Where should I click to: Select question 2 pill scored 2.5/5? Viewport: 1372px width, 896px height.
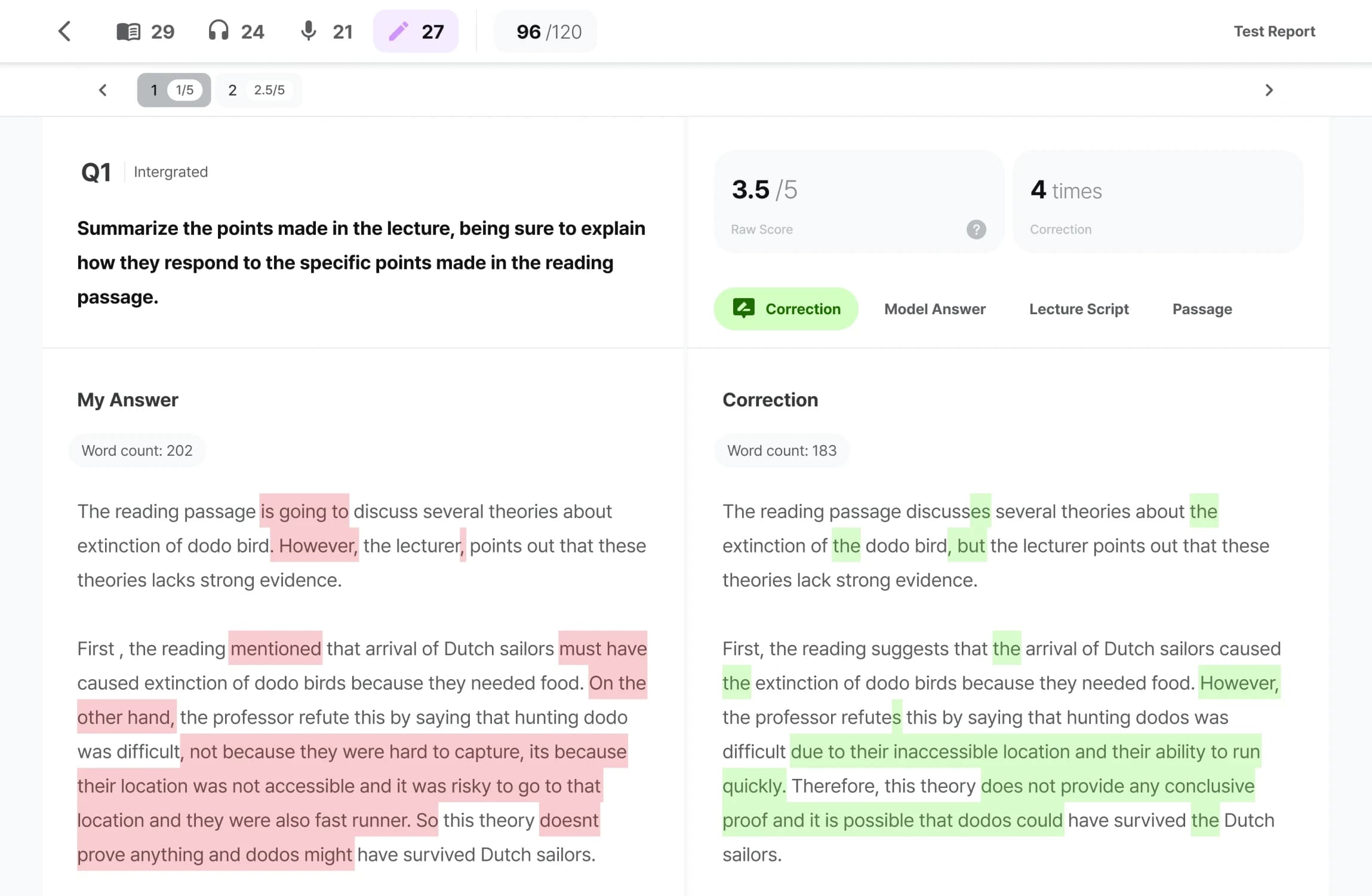click(258, 90)
